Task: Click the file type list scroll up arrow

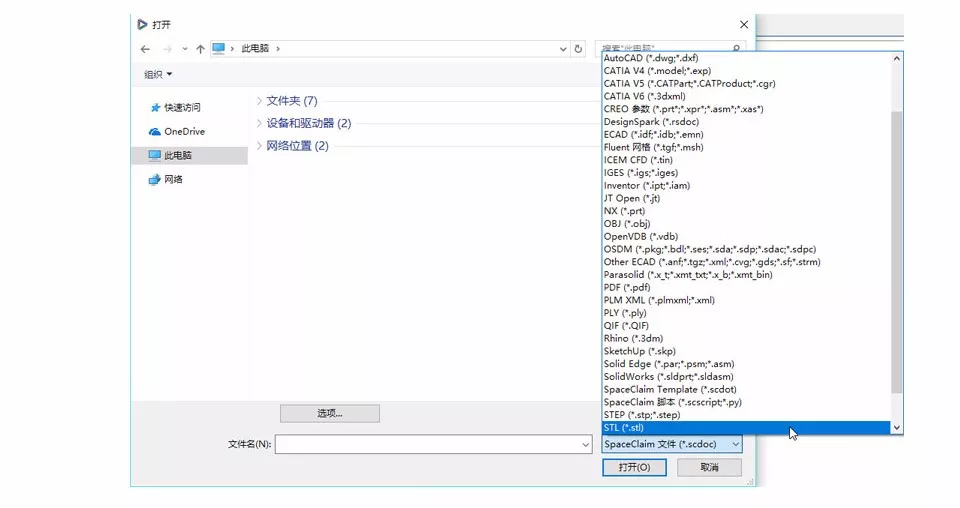Action: click(x=896, y=59)
